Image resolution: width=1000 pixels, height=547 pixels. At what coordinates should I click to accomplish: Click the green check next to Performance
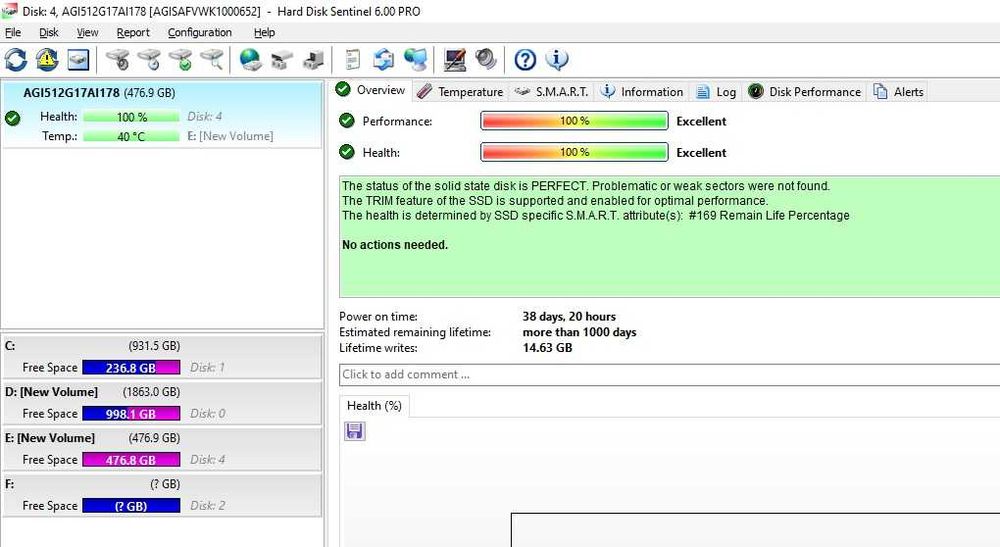(346, 120)
